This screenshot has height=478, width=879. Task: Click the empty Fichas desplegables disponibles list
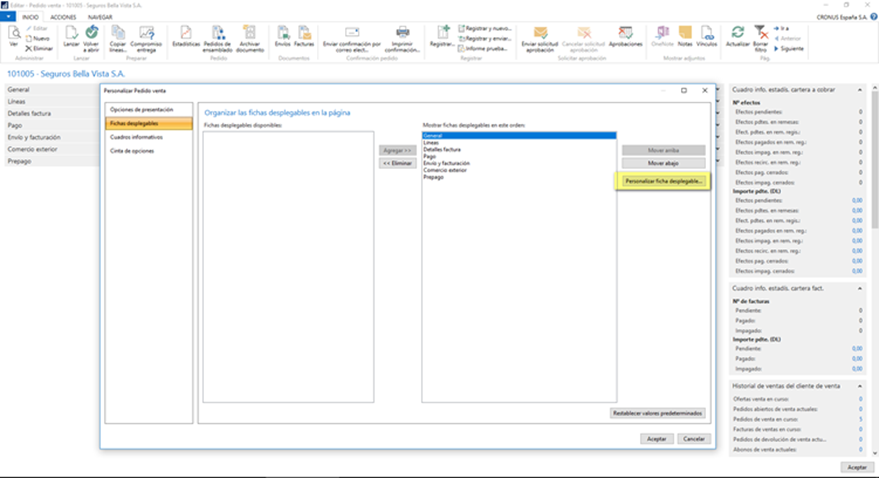coord(288,267)
